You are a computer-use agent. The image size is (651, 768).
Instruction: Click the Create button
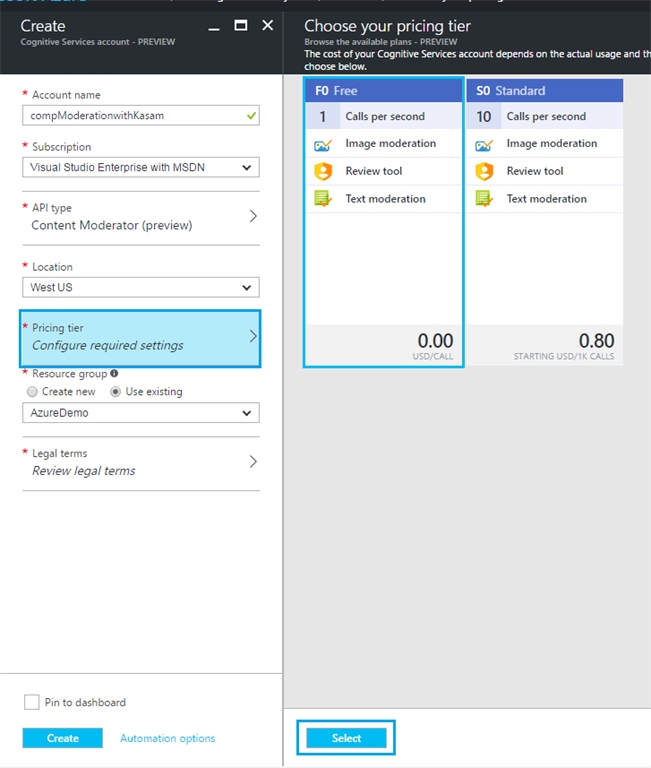coord(63,738)
